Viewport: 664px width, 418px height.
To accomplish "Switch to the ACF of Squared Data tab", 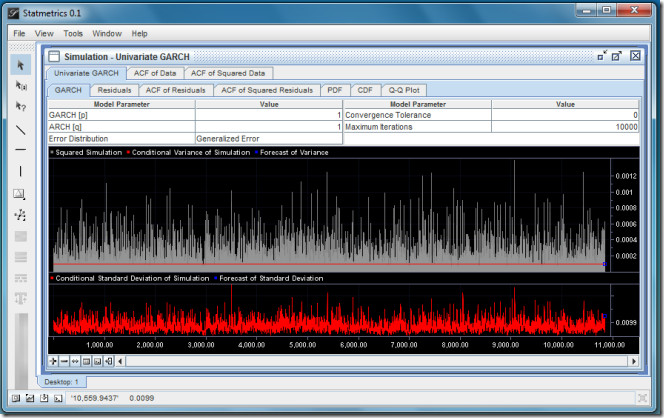I will pyautogui.click(x=228, y=73).
